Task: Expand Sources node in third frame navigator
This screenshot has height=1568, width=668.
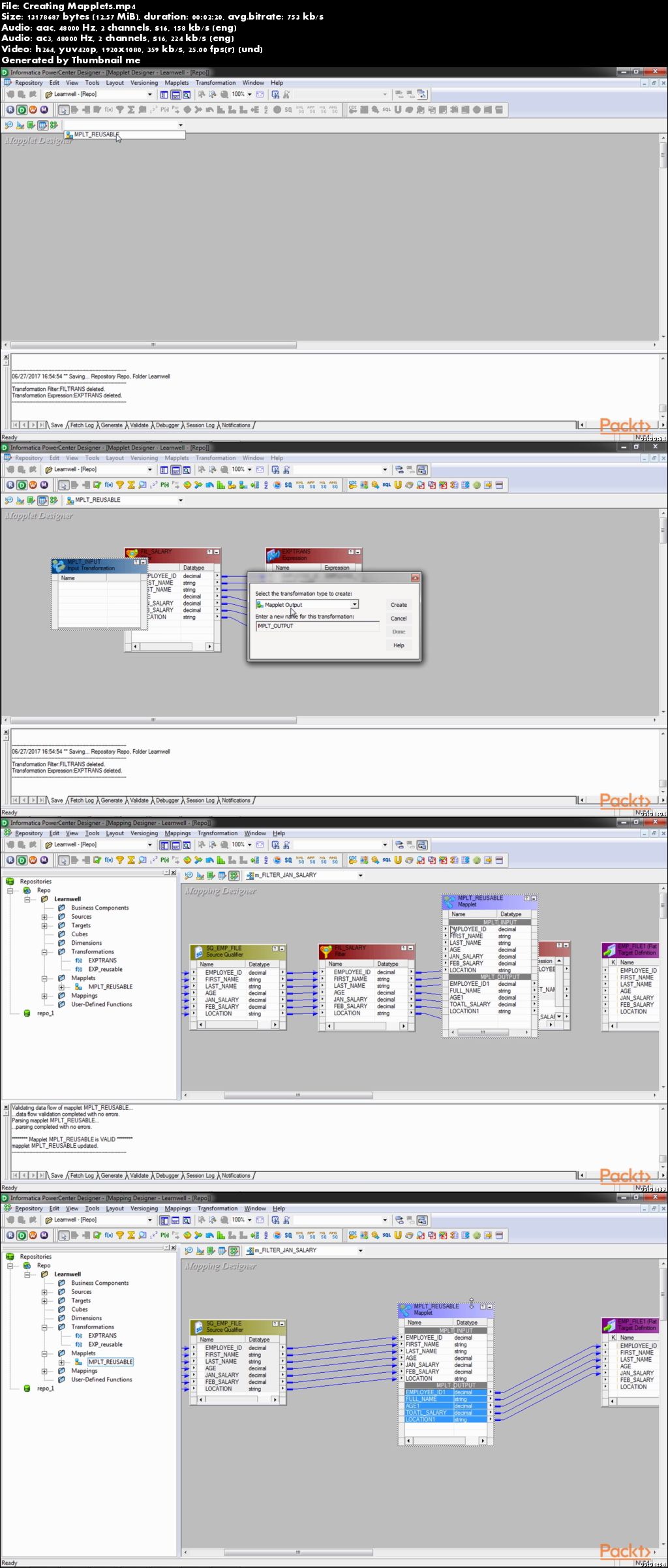Action: pyautogui.click(x=44, y=917)
